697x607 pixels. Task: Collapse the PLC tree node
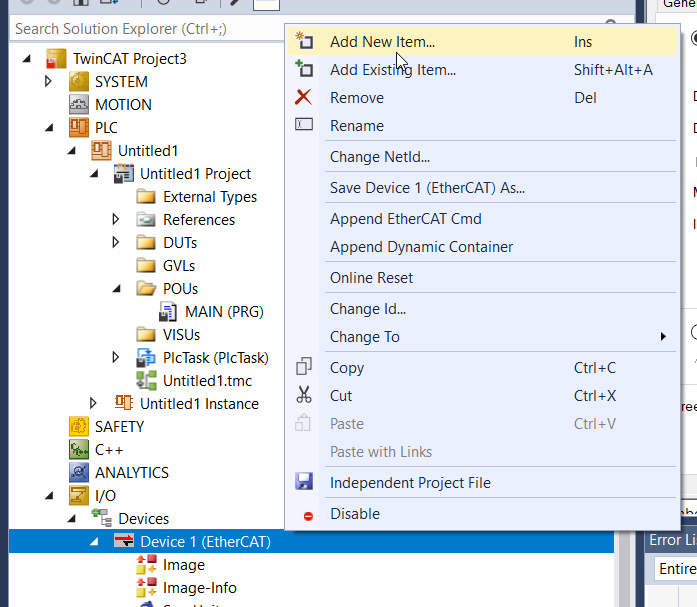[49, 128]
